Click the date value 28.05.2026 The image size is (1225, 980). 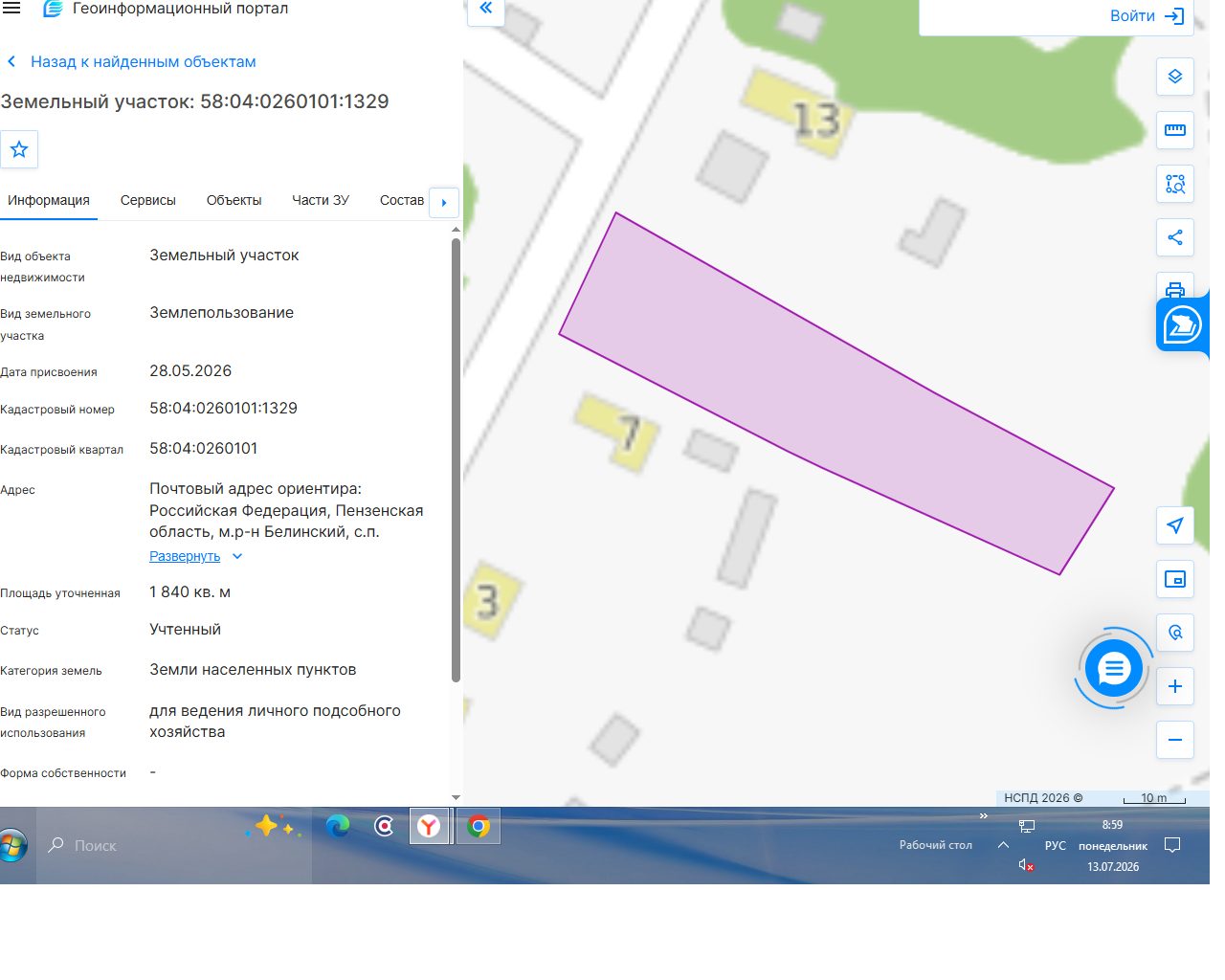190,371
